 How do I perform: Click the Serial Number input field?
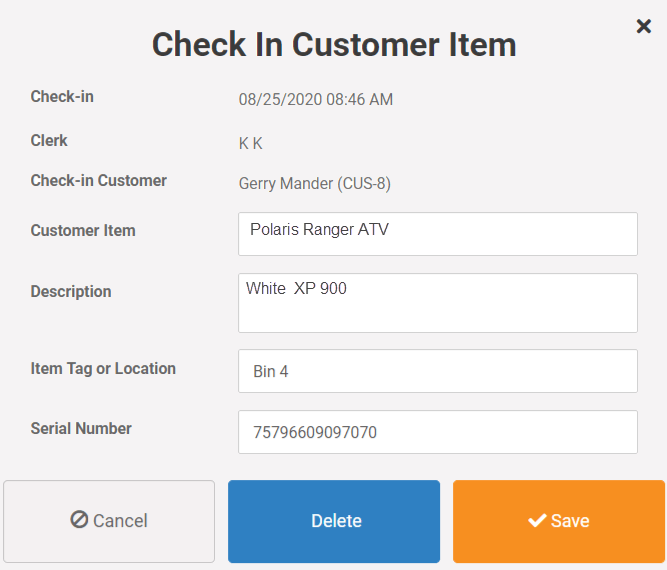pos(438,432)
